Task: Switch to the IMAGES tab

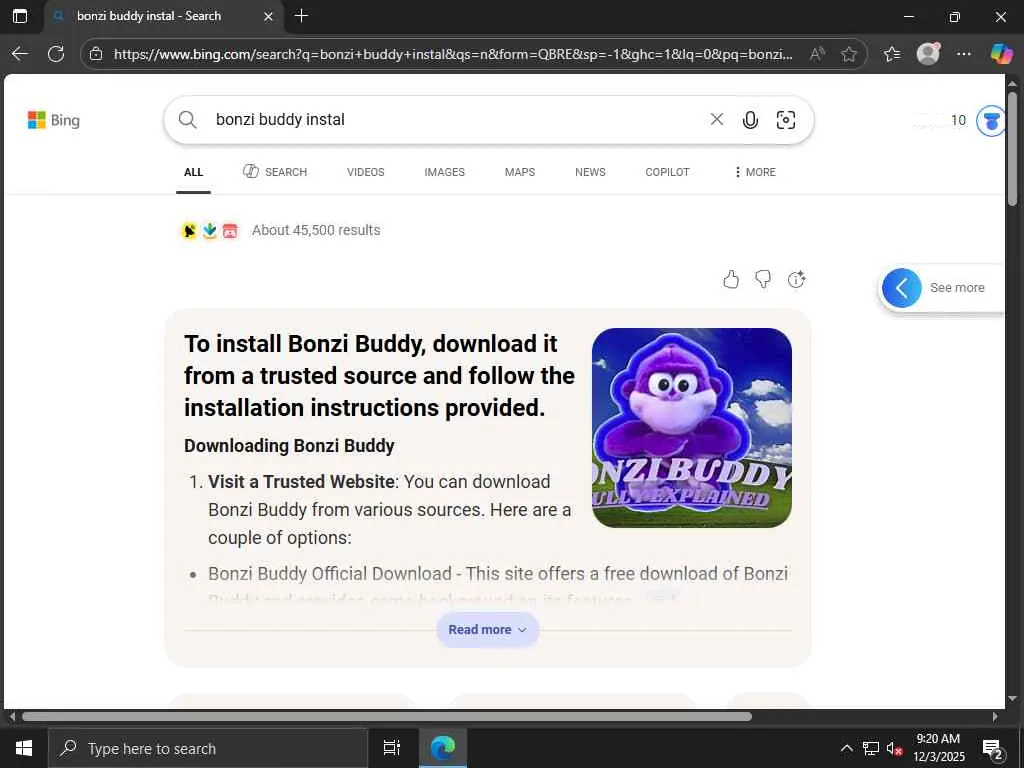Action: tap(445, 172)
